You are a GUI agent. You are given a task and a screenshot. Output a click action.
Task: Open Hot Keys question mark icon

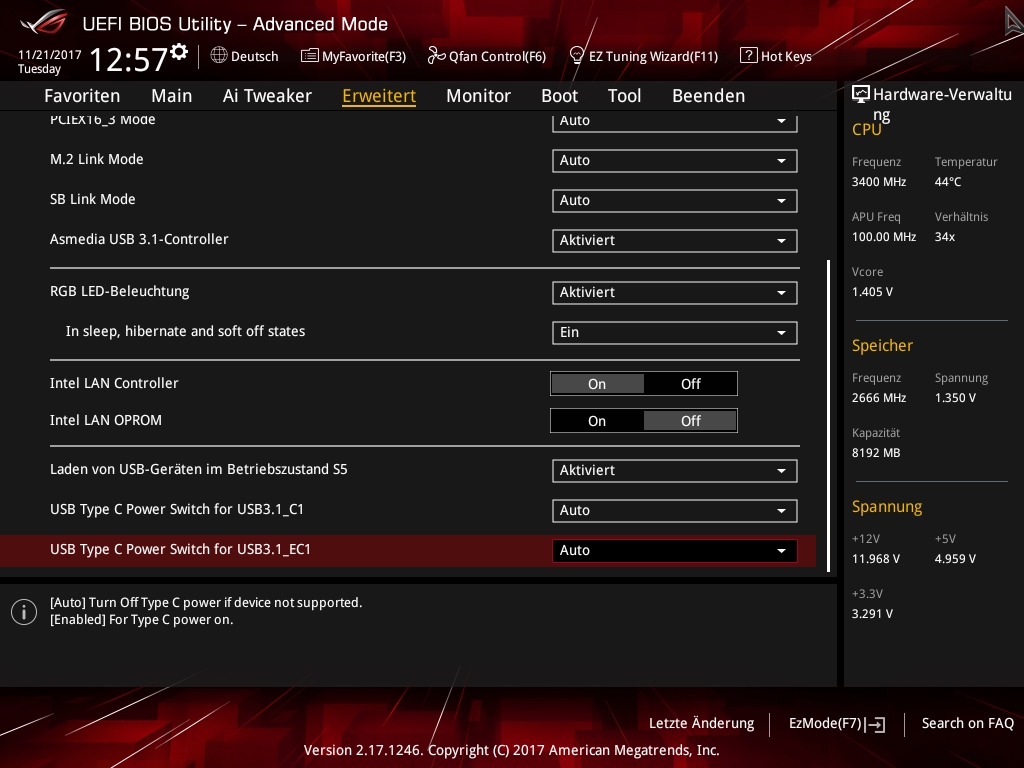click(x=748, y=56)
